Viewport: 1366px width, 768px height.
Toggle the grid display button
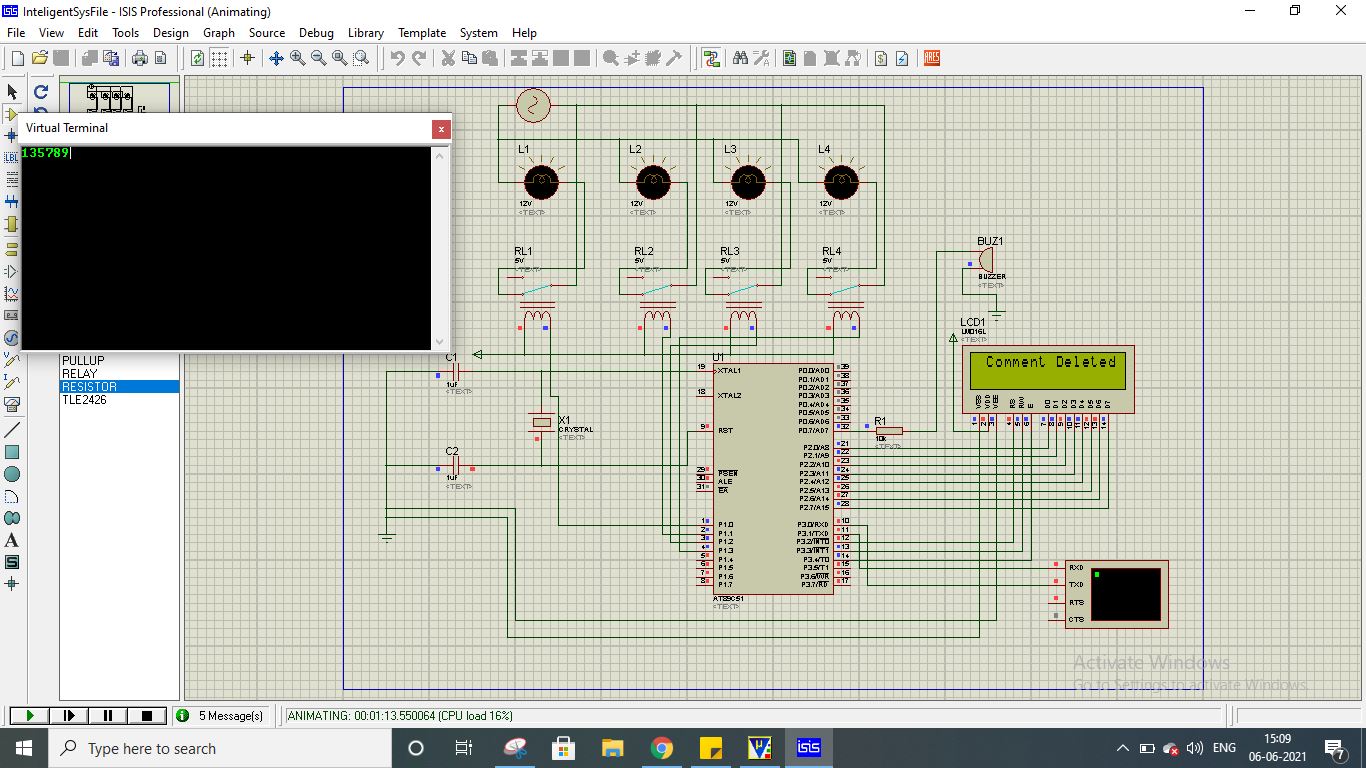pyautogui.click(x=219, y=59)
